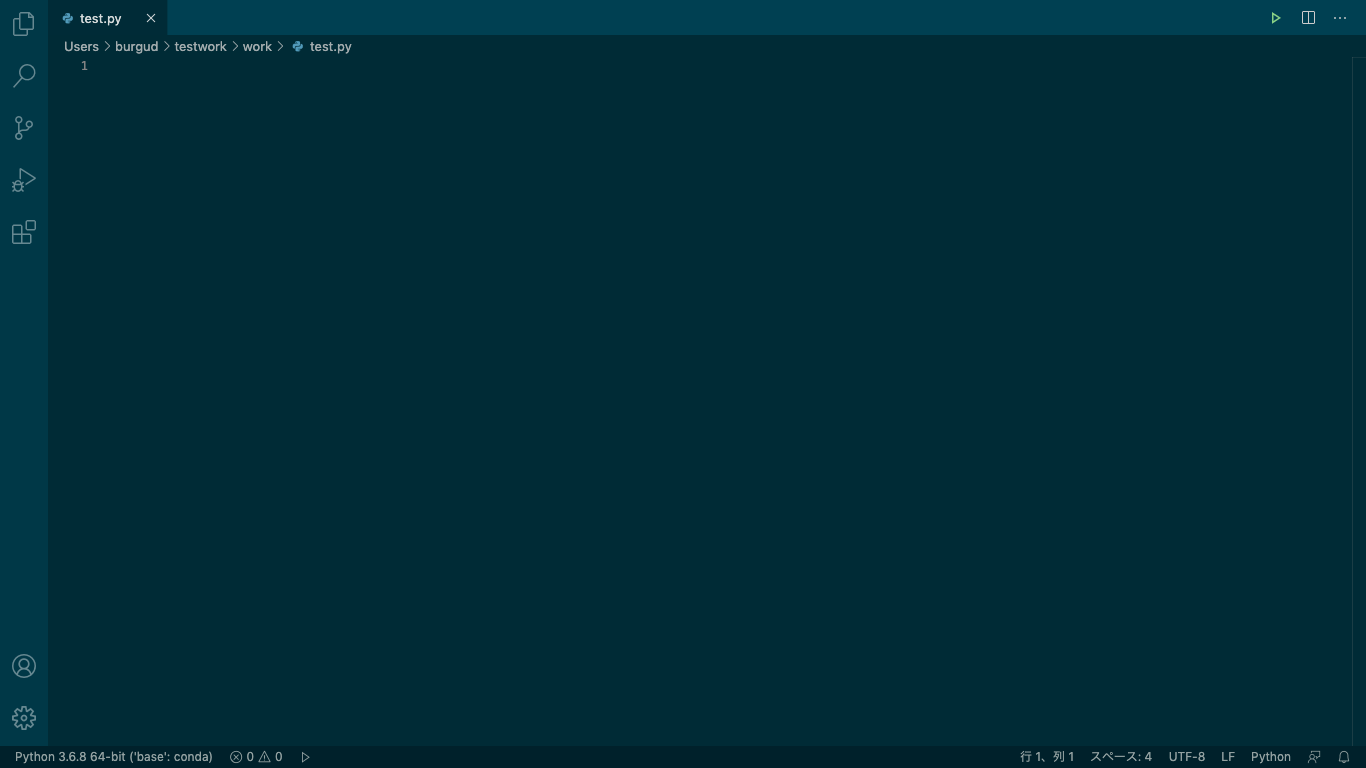Screen dimensions: 1366x768
Task: Click the feedback icon in status bar
Action: point(1314,757)
